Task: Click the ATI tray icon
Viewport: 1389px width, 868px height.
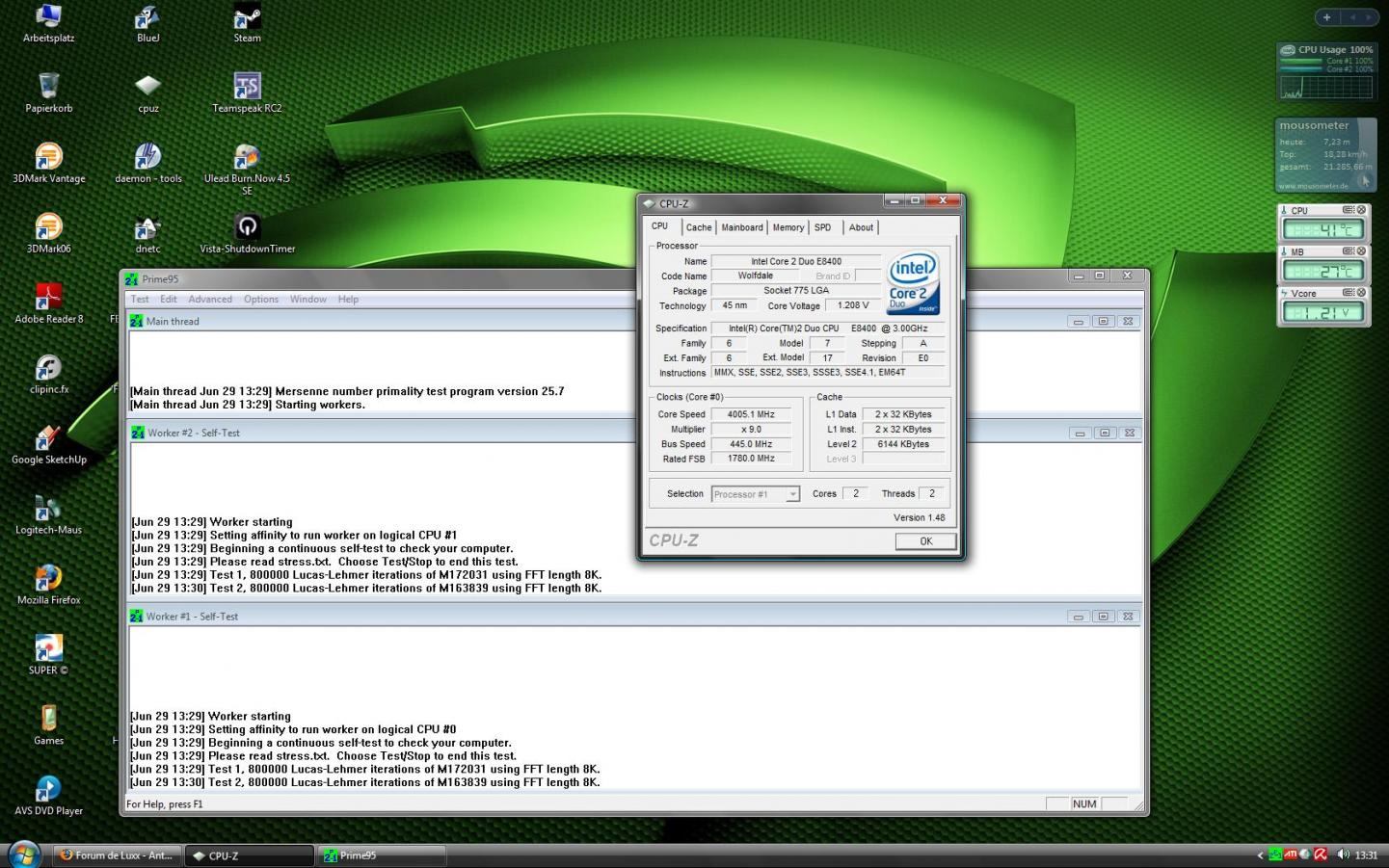Action: (1290, 855)
